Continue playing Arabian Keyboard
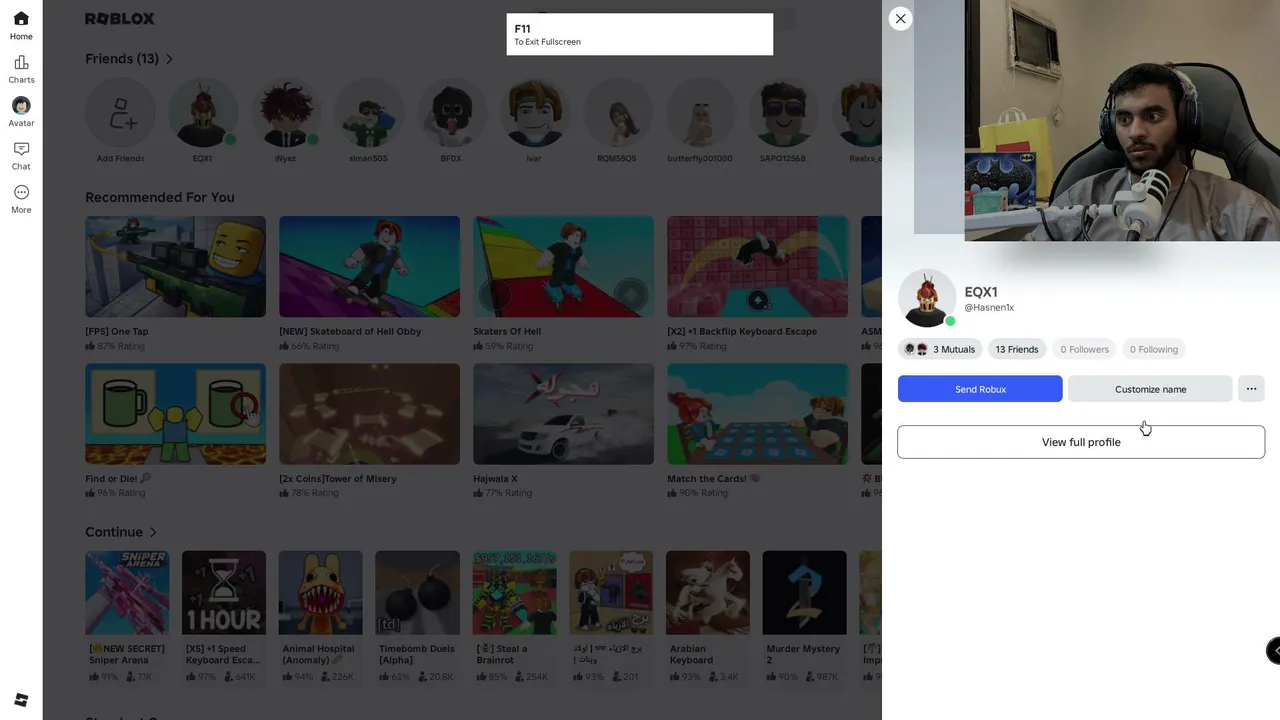 click(x=708, y=593)
